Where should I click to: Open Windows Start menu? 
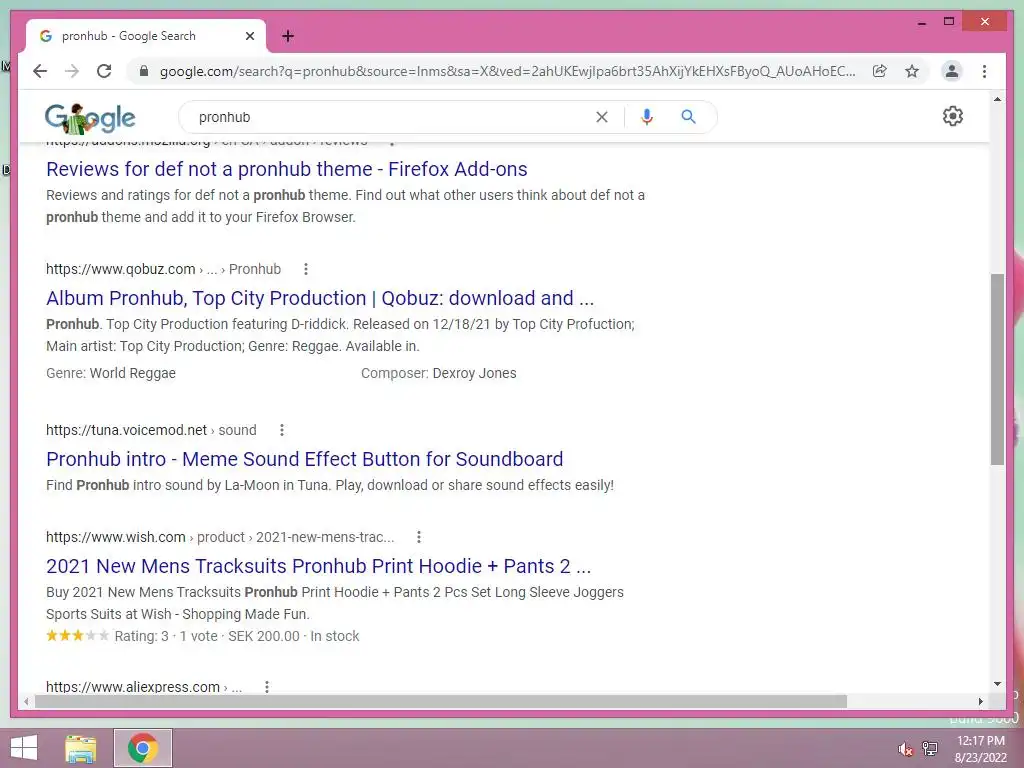24,748
